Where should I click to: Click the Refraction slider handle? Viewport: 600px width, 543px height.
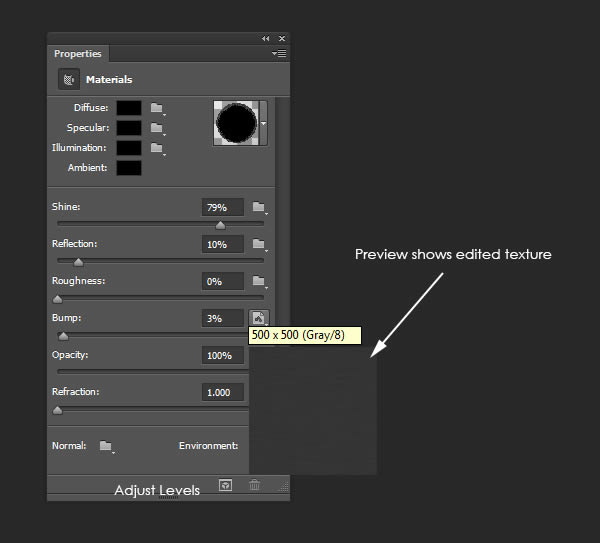tap(57, 411)
